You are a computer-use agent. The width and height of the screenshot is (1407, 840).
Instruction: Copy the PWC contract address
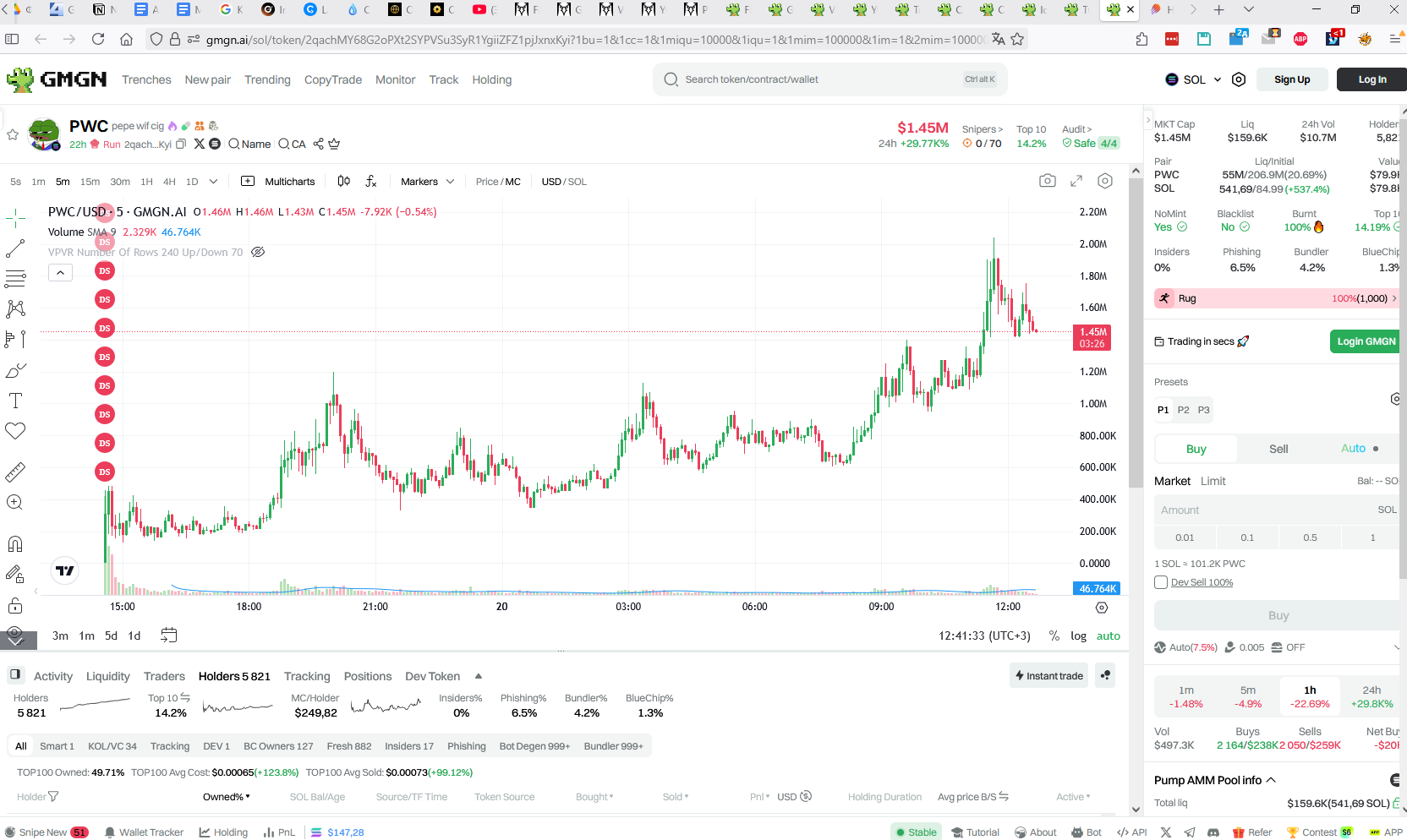[180, 145]
